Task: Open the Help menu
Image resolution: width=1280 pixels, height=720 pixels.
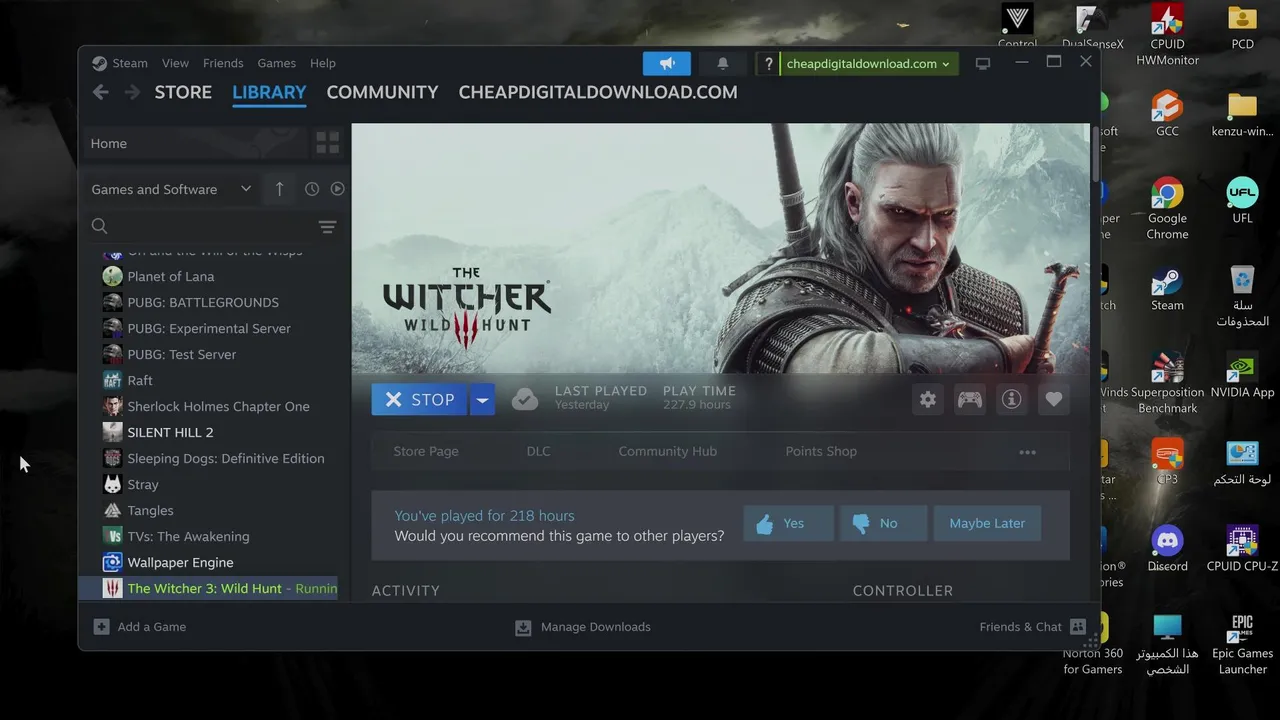Action: 323,63
